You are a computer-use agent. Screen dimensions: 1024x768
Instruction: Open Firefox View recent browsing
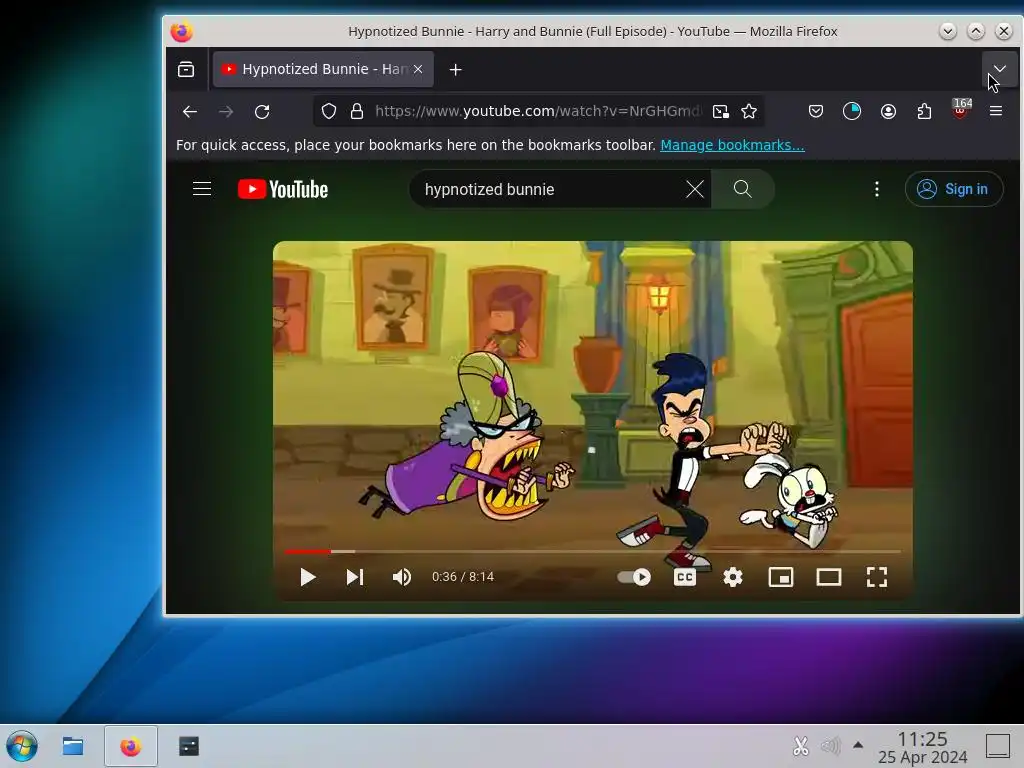(x=186, y=69)
